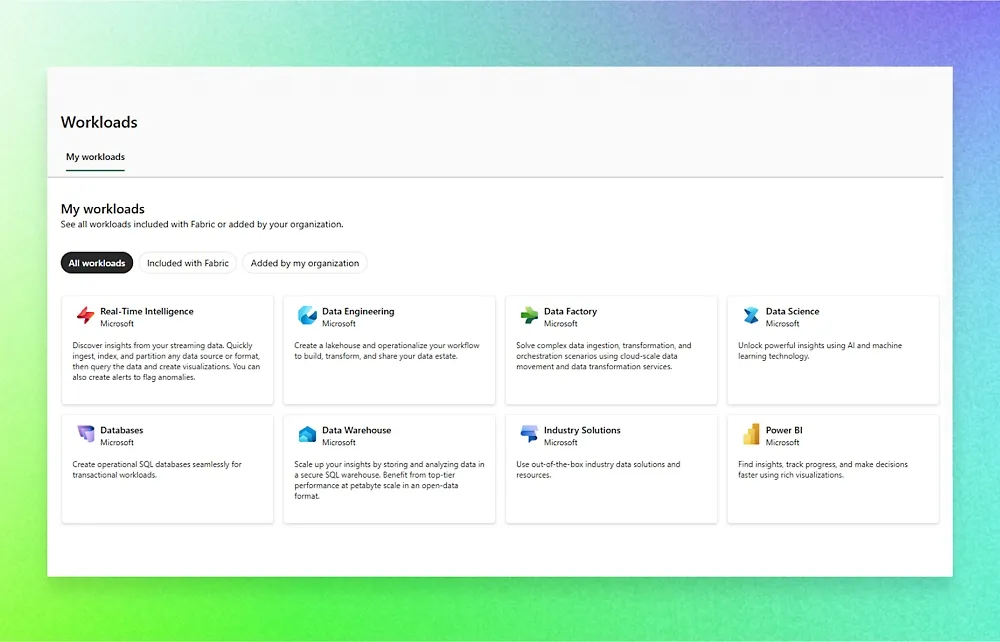The width and height of the screenshot is (1000, 642).
Task: Click the Data Science blue icon
Action: coord(751,315)
